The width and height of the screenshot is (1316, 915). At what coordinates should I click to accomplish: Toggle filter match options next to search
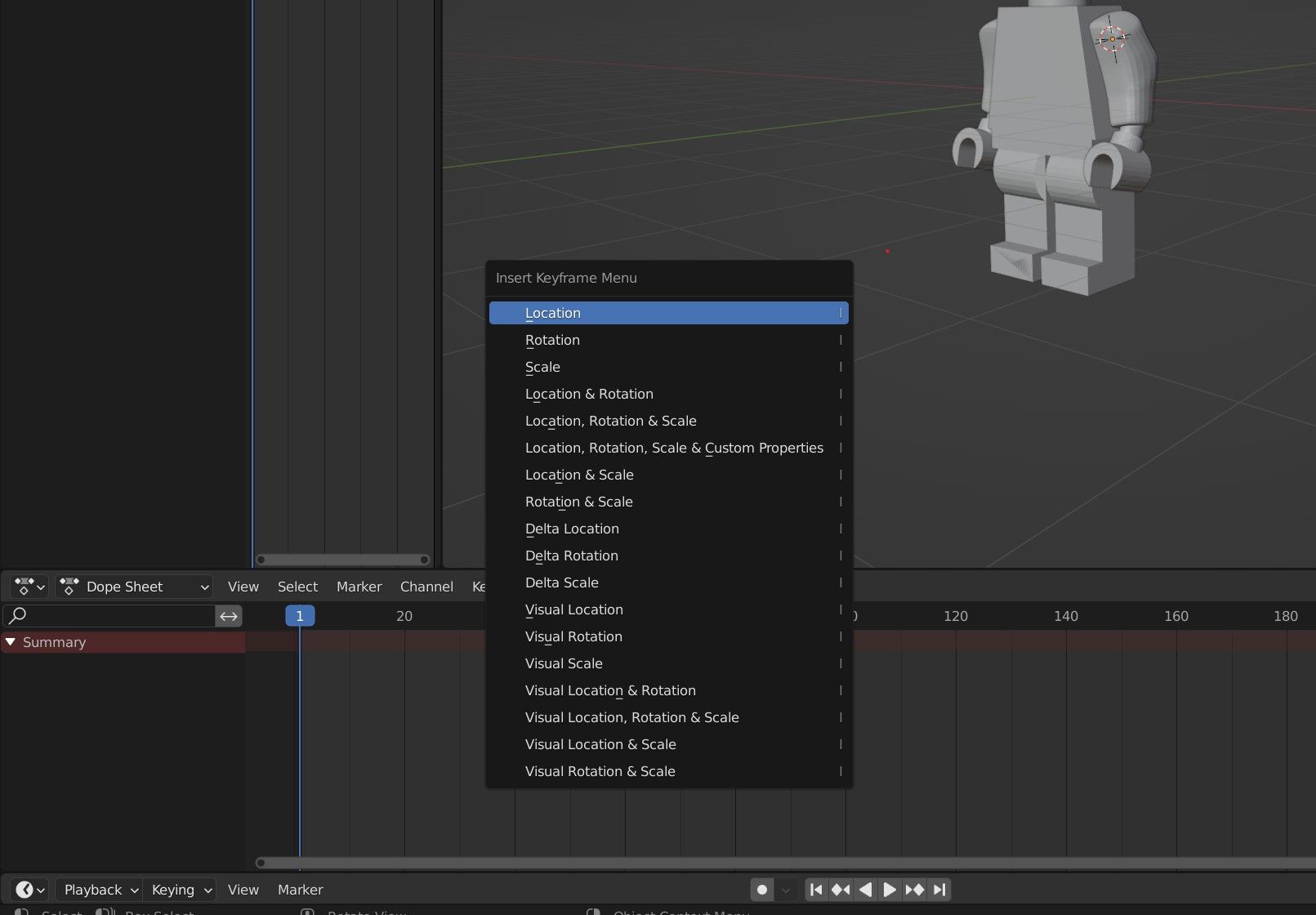(x=229, y=615)
